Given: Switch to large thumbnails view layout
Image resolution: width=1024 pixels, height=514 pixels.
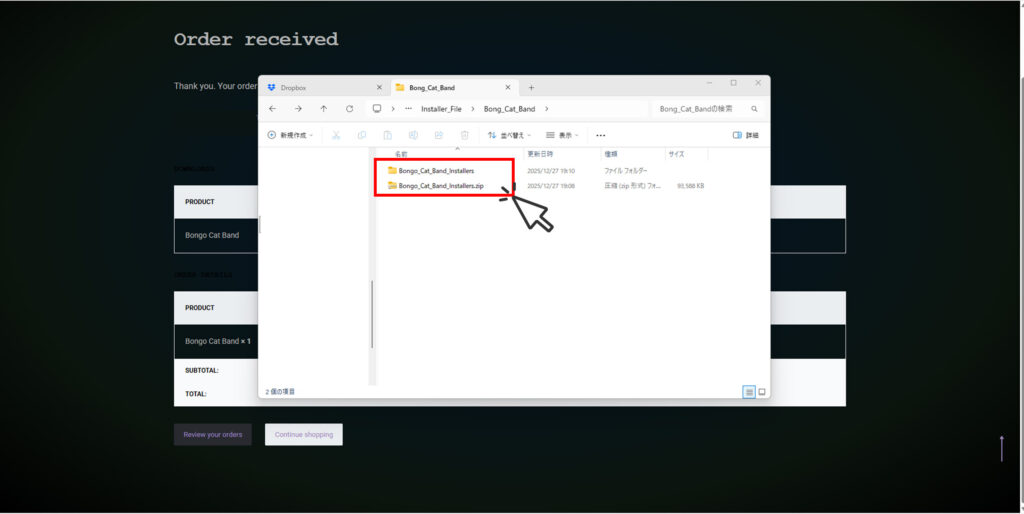Looking at the screenshot, I should tap(762, 392).
